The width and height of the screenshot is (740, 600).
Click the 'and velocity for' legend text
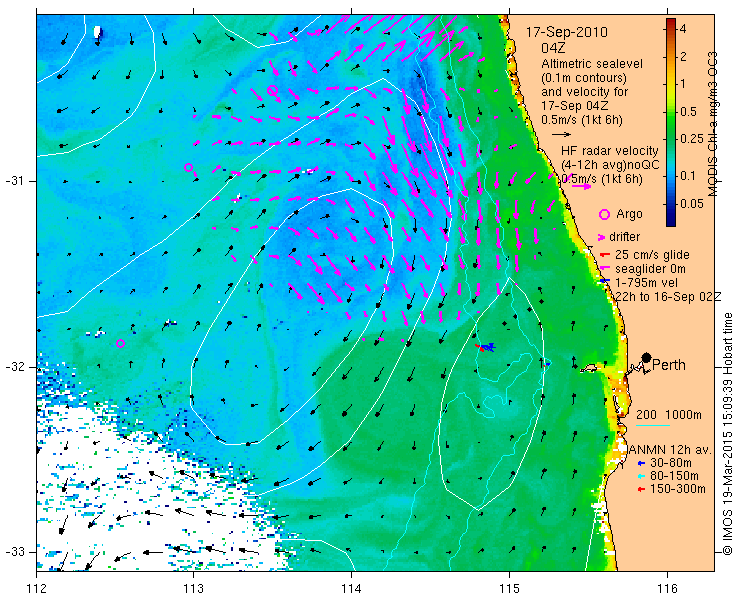point(585,91)
